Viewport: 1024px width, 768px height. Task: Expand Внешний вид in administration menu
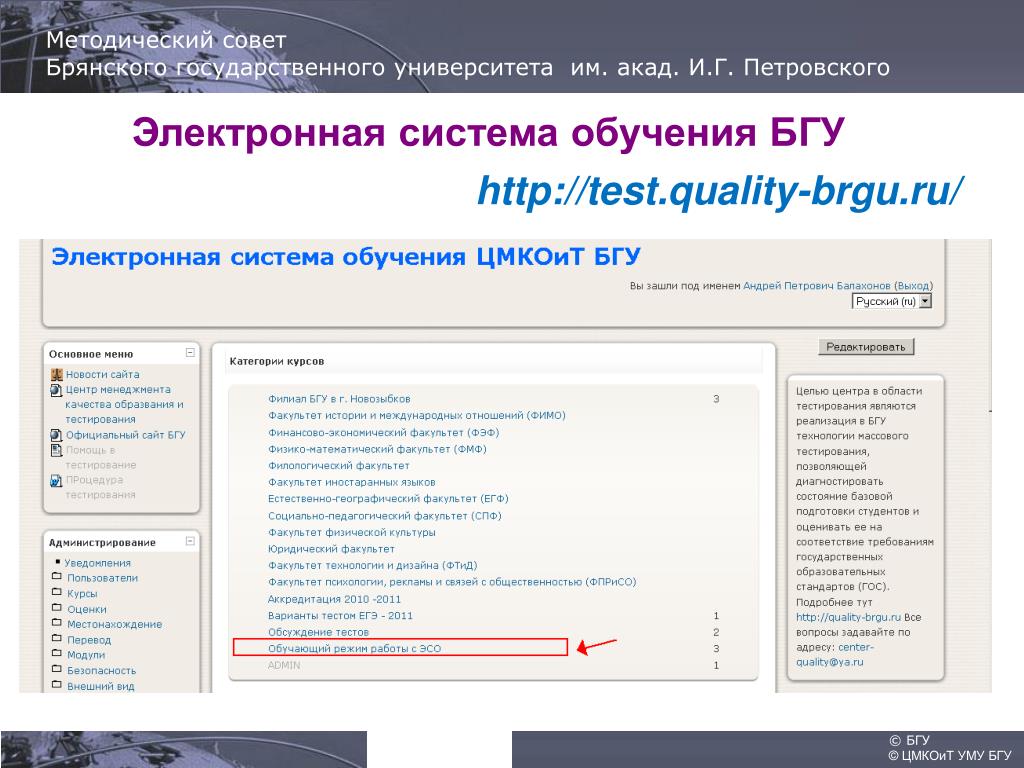101,686
